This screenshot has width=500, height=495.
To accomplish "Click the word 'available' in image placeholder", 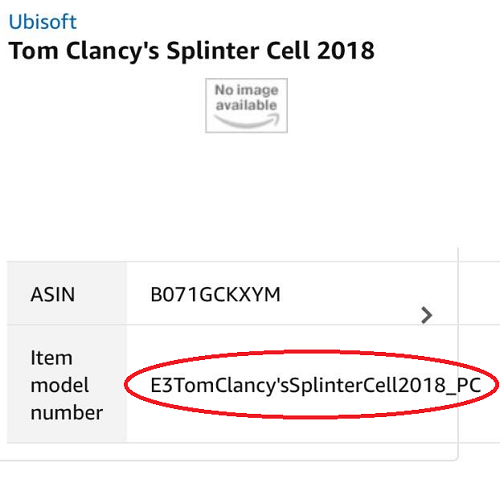I will coord(246,105).
